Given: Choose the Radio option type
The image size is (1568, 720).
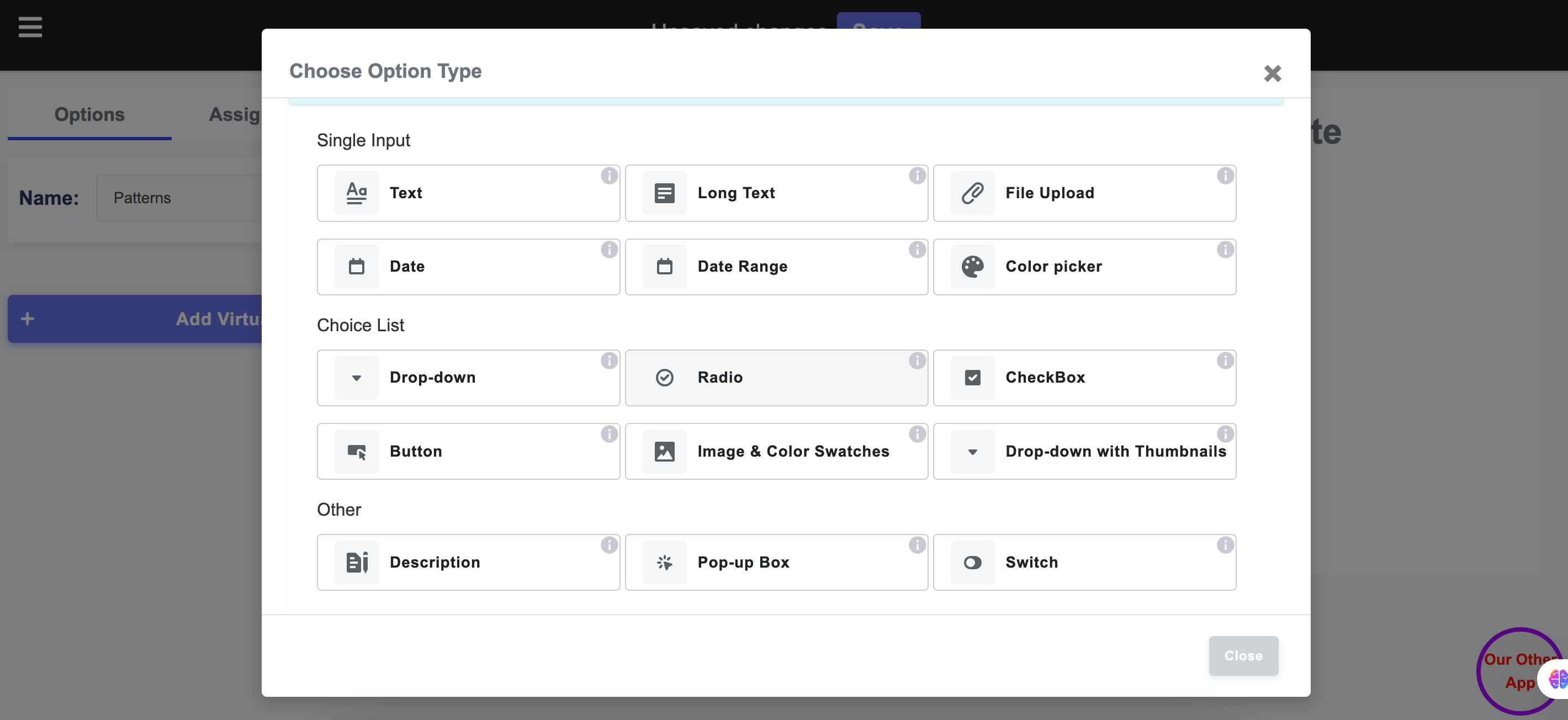Looking at the screenshot, I should pyautogui.click(x=776, y=377).
